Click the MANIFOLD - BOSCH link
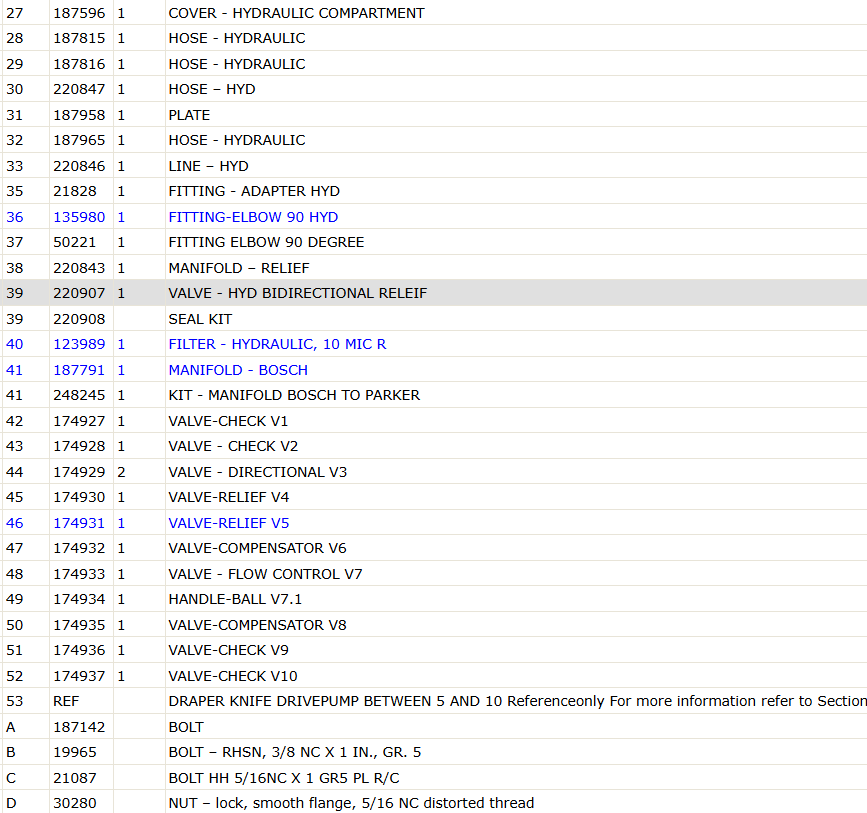This screenshot has width=867, height=813. [x=238, y=370]
